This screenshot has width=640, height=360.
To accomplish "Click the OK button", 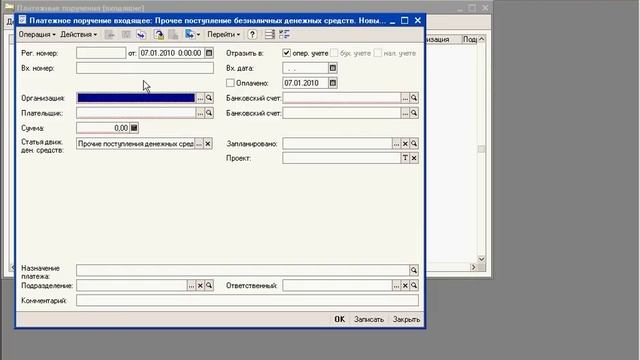I will click(x=340, y=319).
